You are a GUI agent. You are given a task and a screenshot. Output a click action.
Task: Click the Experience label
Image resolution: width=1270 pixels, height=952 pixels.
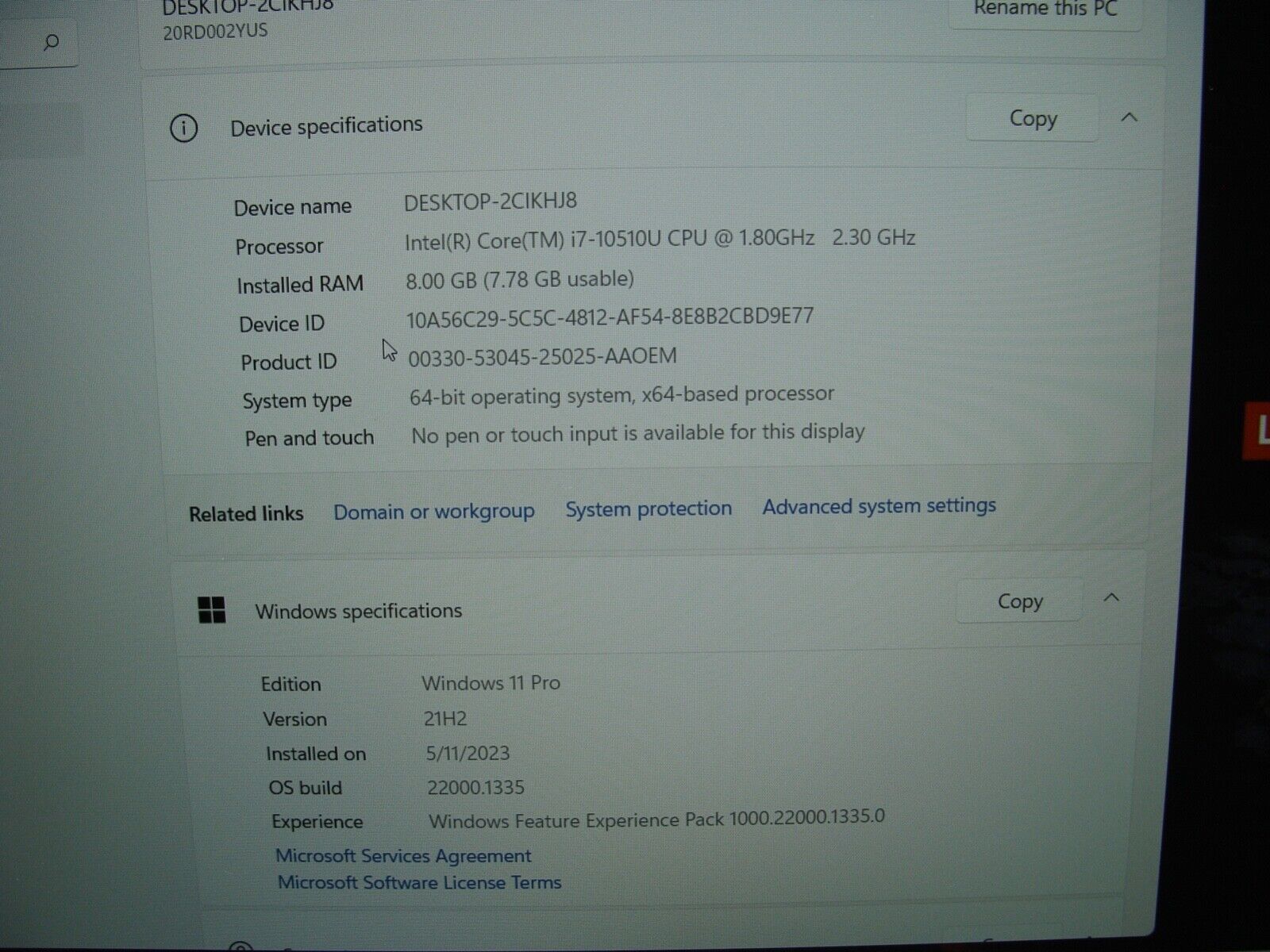point(317,822)
